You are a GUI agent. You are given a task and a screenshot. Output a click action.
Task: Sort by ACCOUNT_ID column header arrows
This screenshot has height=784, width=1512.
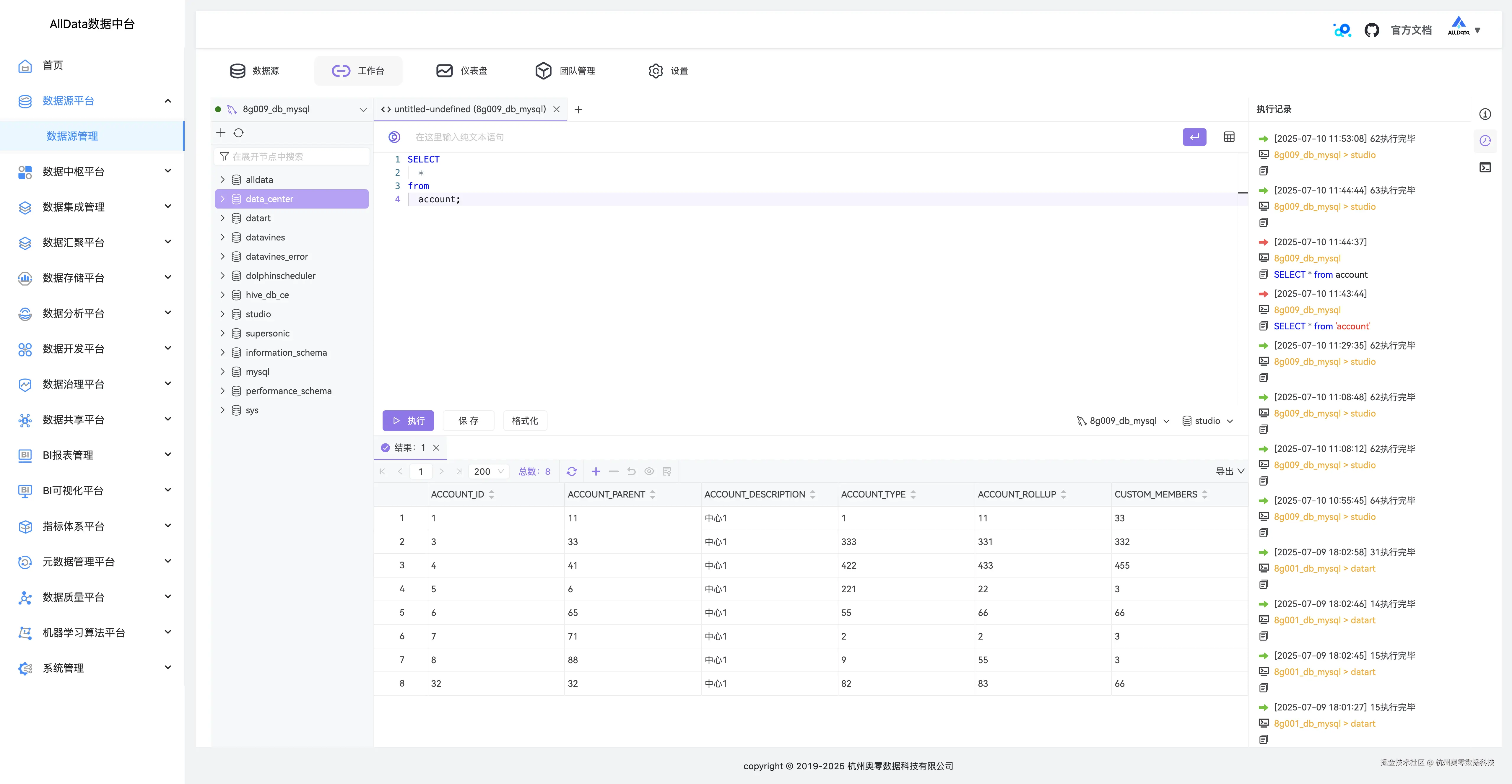click(x=491, y=494)
